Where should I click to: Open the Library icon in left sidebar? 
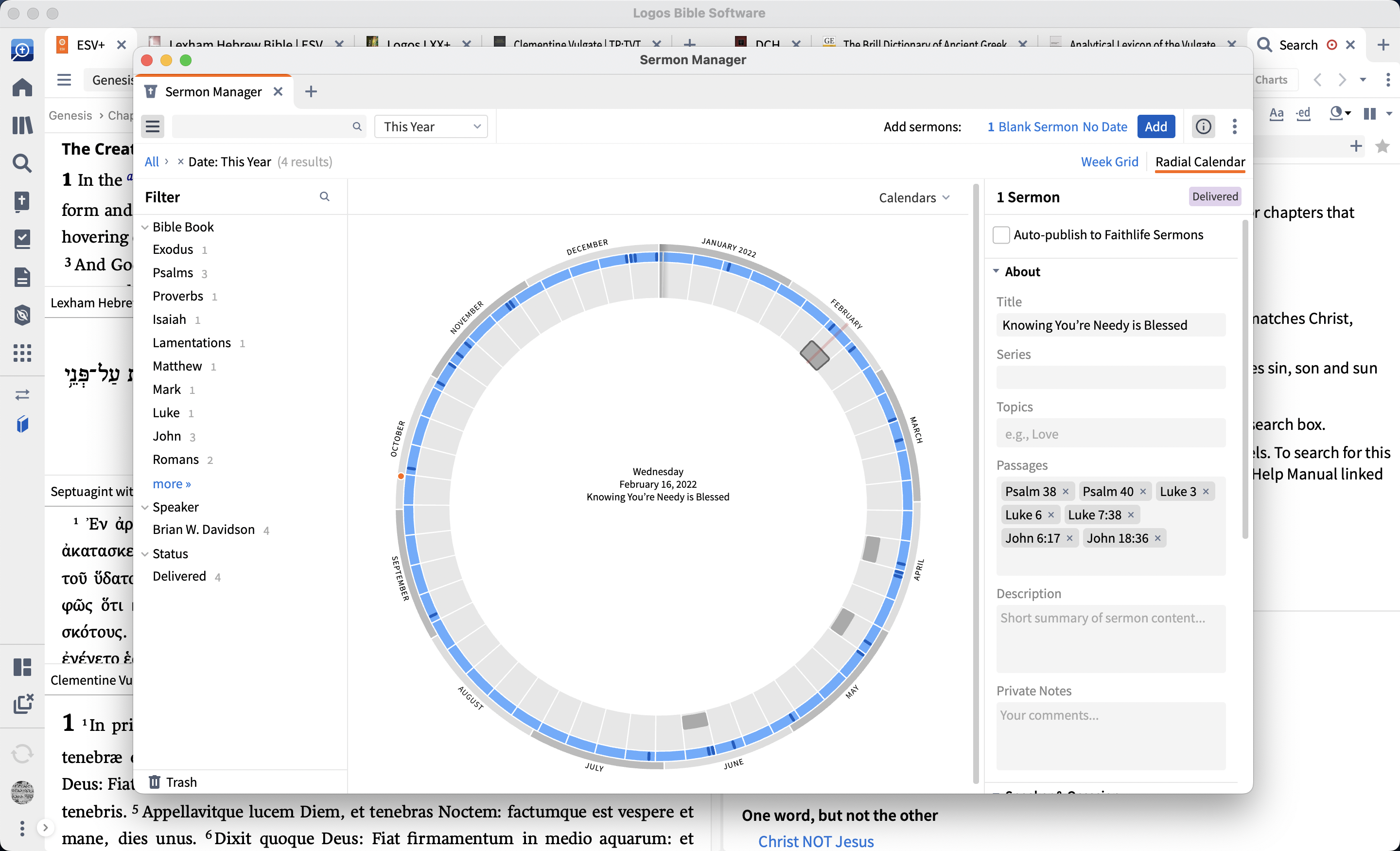click(22, 125)
